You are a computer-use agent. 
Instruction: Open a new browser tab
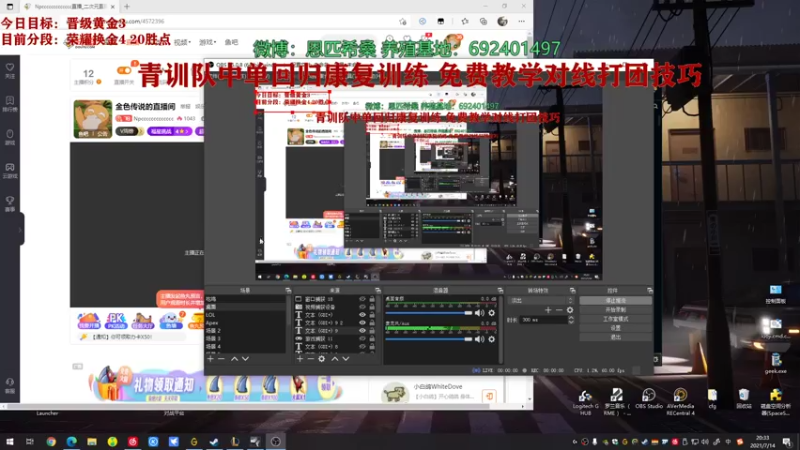click(x=127, y=6)
